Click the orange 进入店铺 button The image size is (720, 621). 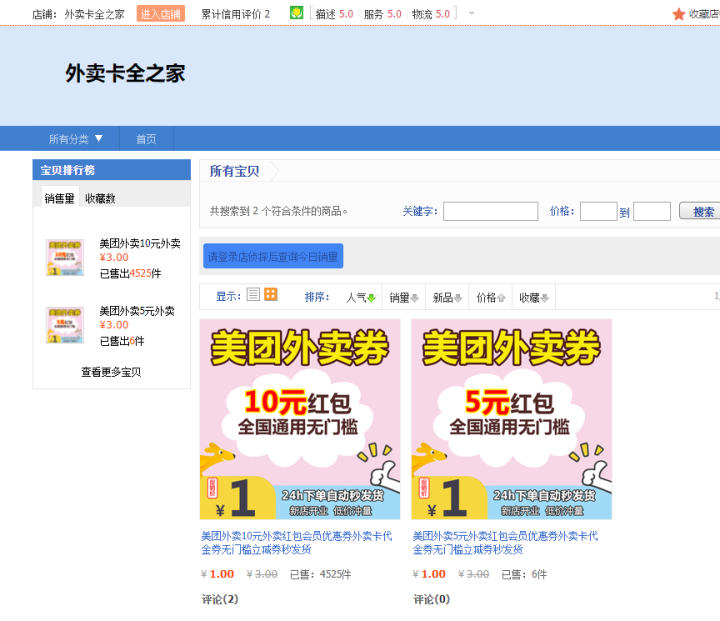tap(160, 14)
